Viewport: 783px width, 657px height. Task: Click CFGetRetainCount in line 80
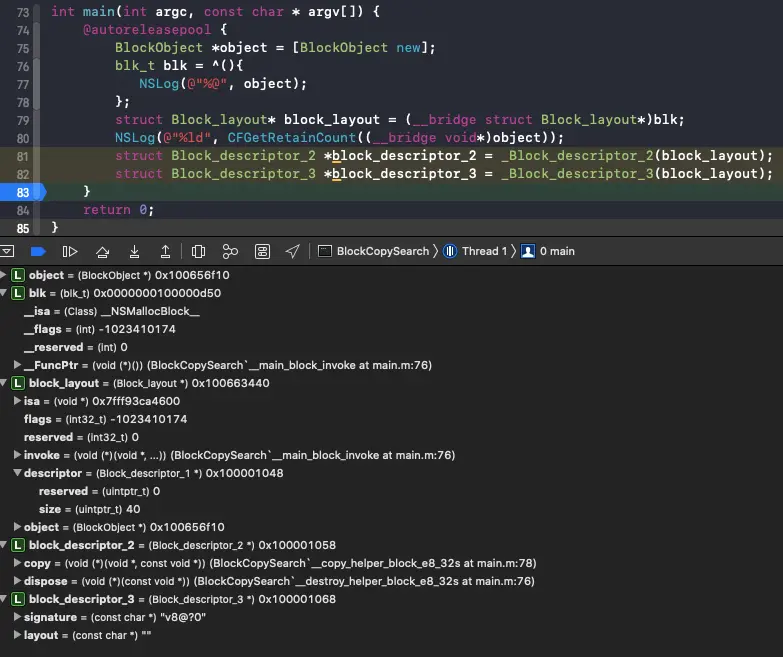[292, 137]
